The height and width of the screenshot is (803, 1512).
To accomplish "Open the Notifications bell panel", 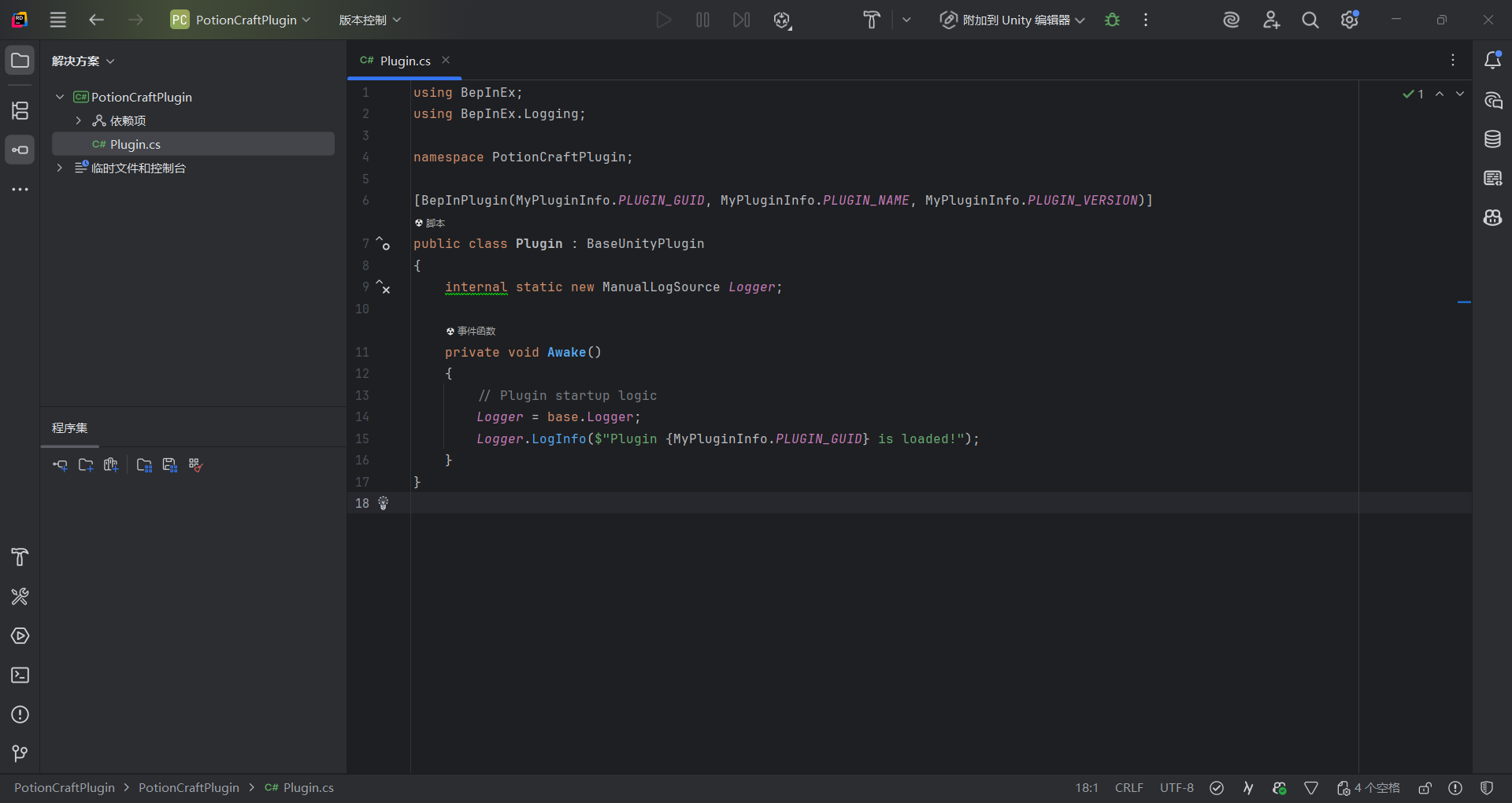I will click(x=1492, y=61).
